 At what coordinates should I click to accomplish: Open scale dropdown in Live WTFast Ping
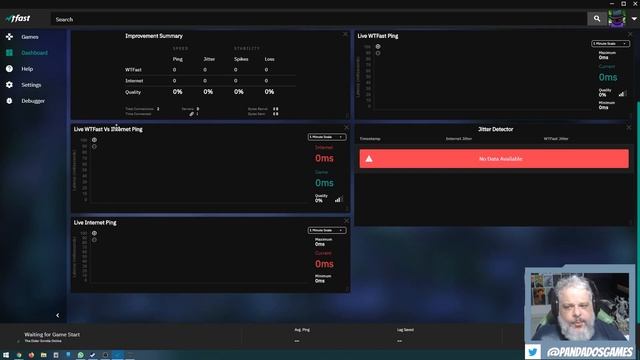[x=611, y=44]
